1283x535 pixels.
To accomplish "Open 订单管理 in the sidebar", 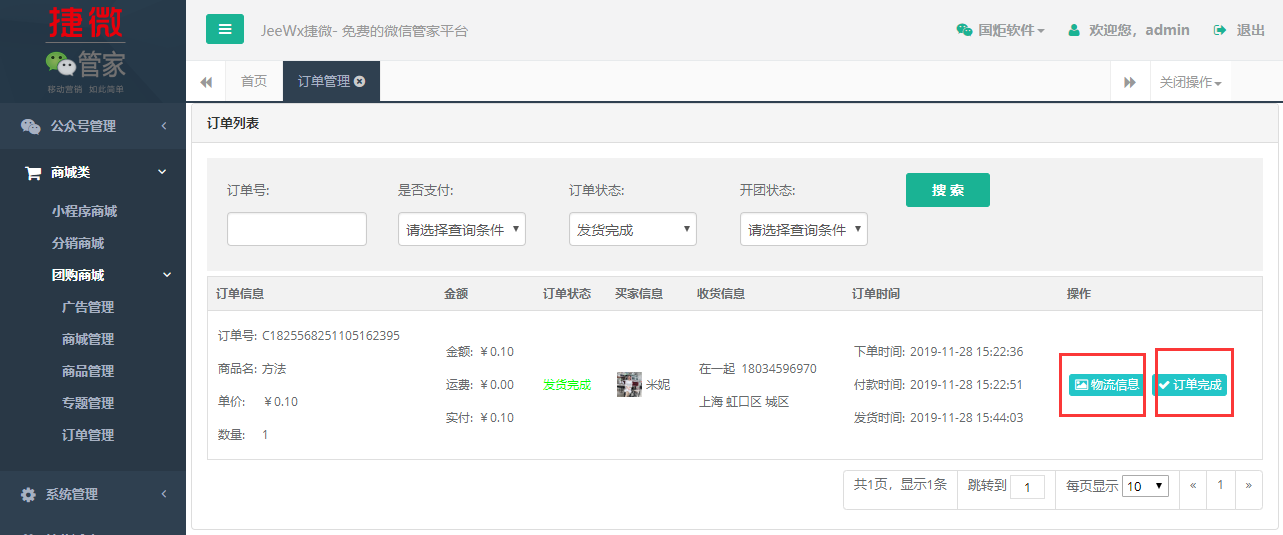I will 88,435.
